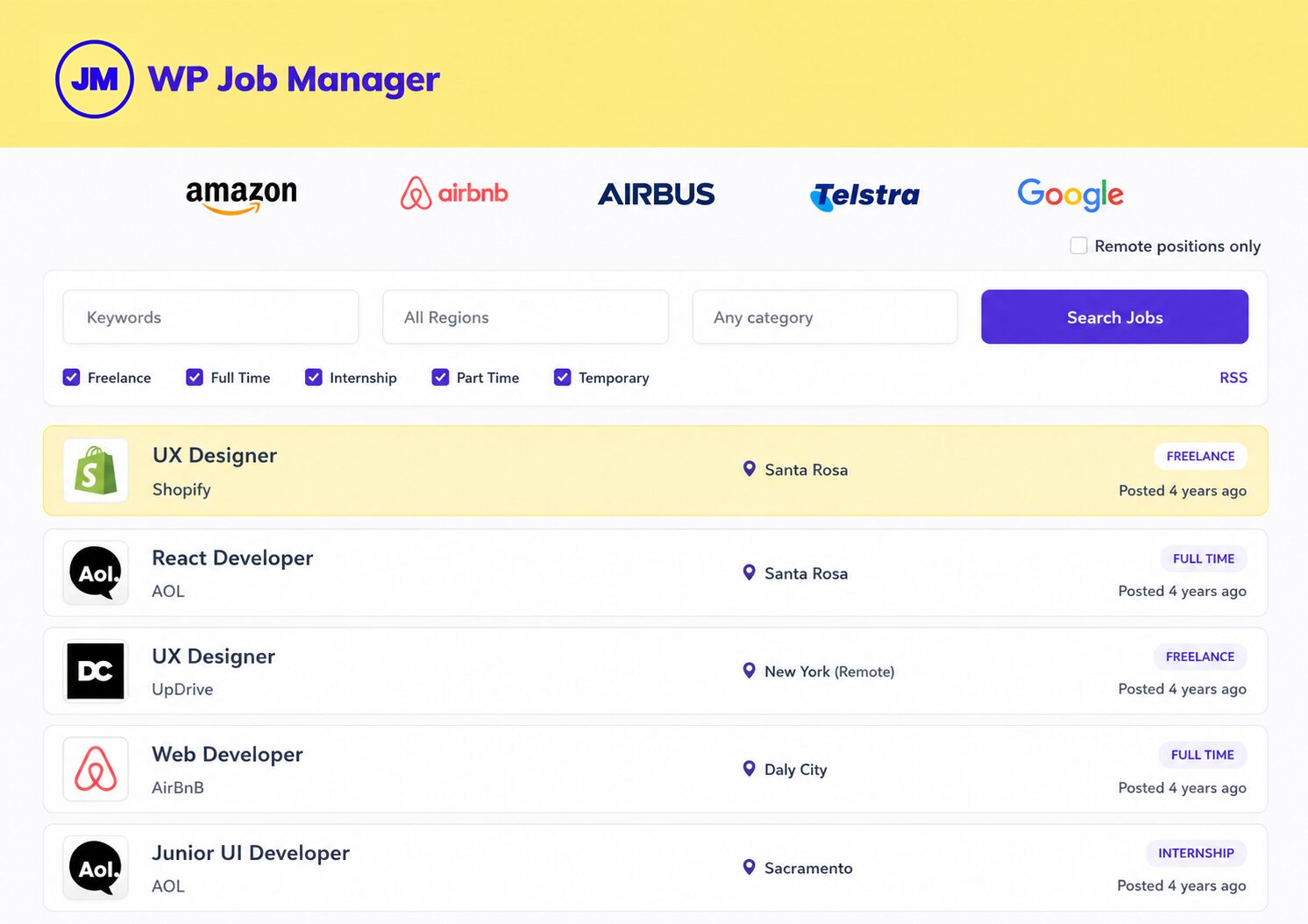Click the UpDrive DC logo icon
This screenshot has height=924, width=1308.
(96, 671)
